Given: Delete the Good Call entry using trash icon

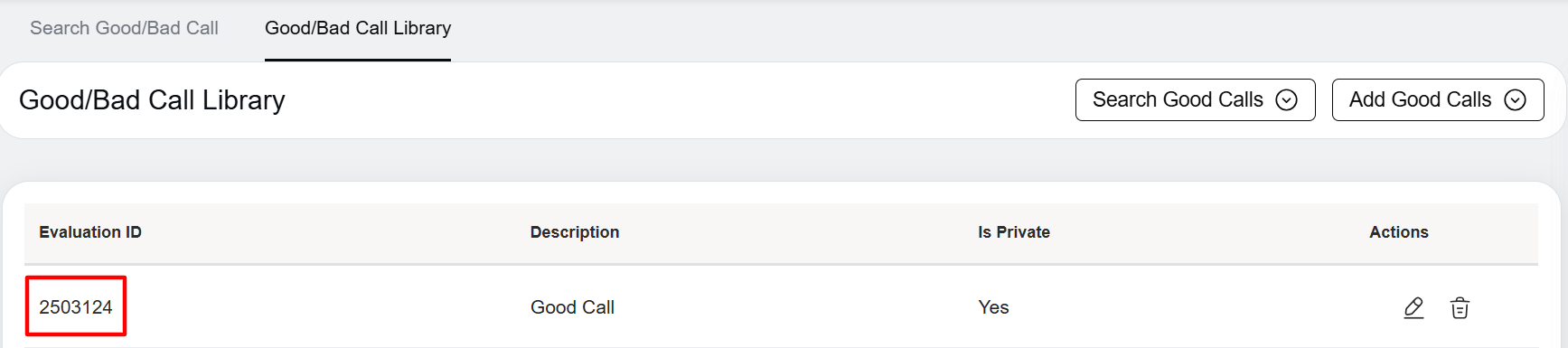Looking at the screenshot, I should tap(1460, 308).
